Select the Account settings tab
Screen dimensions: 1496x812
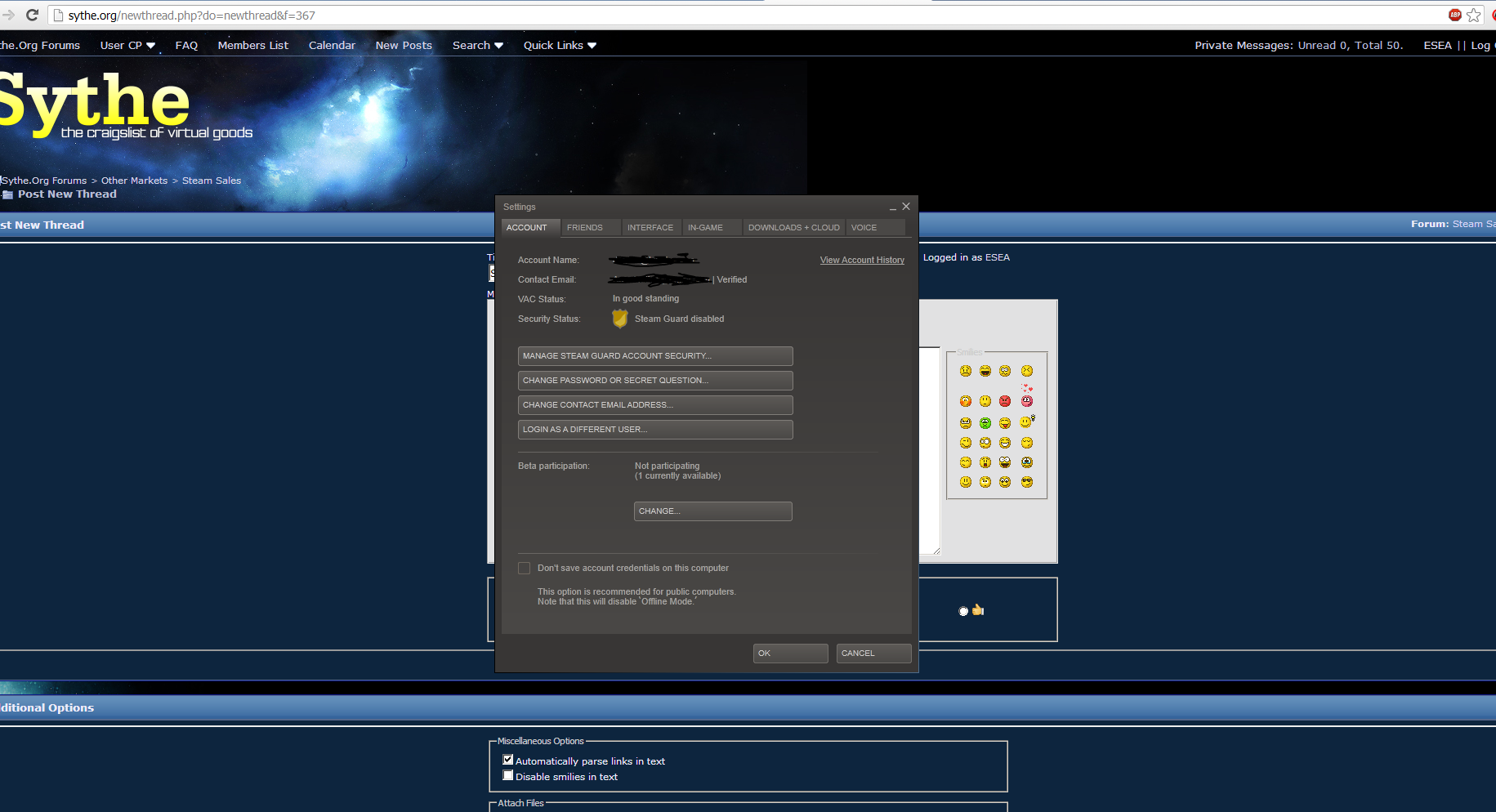tap(530, 227)
